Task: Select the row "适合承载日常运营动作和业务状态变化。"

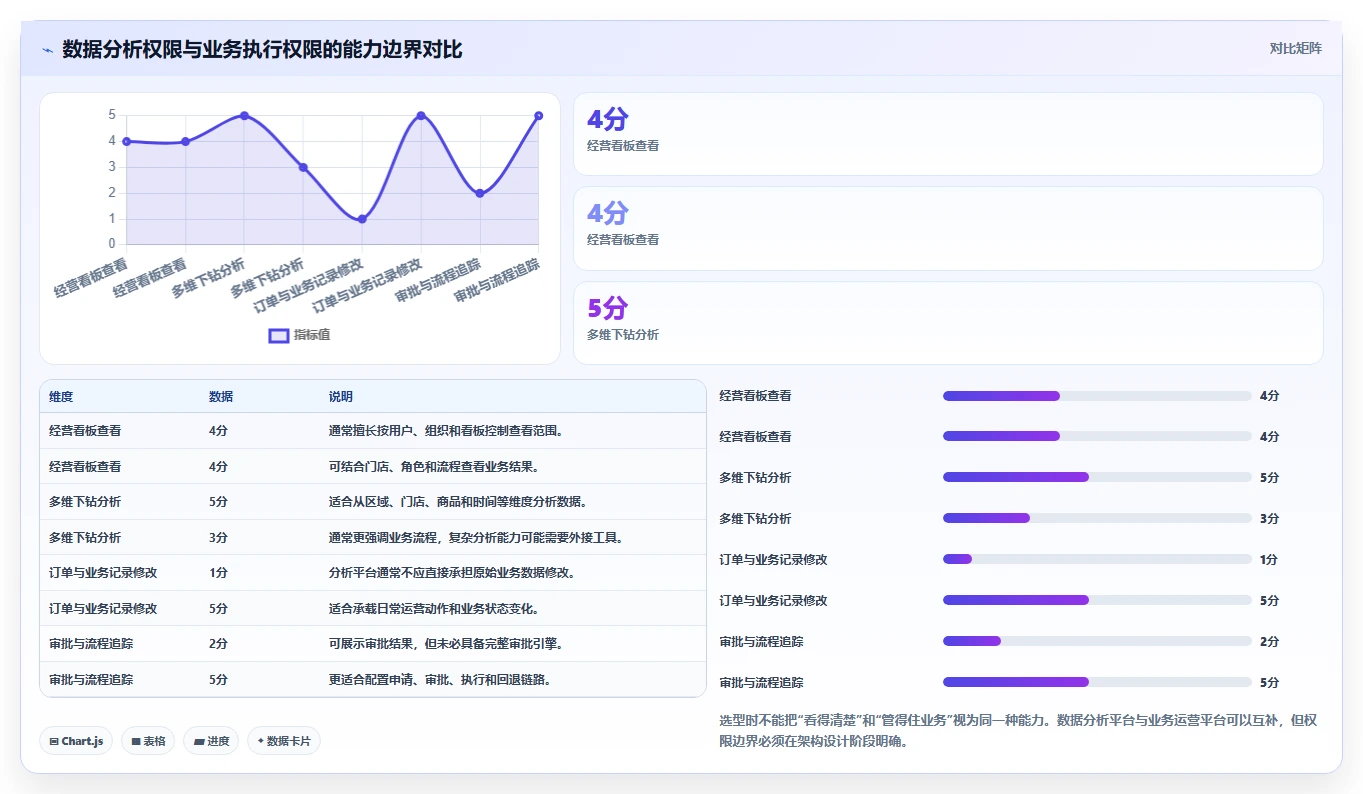Action: coord(373,609)
